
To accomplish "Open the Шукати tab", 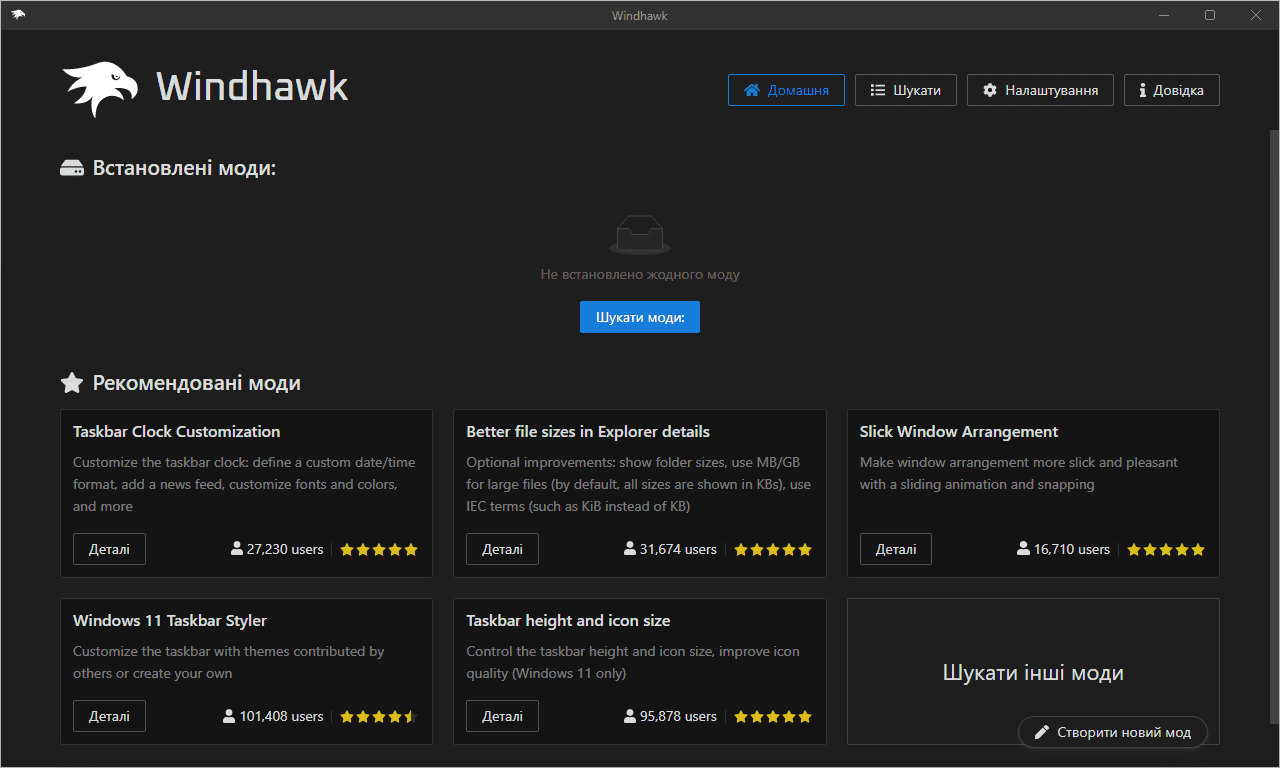I will click(905, 90).
